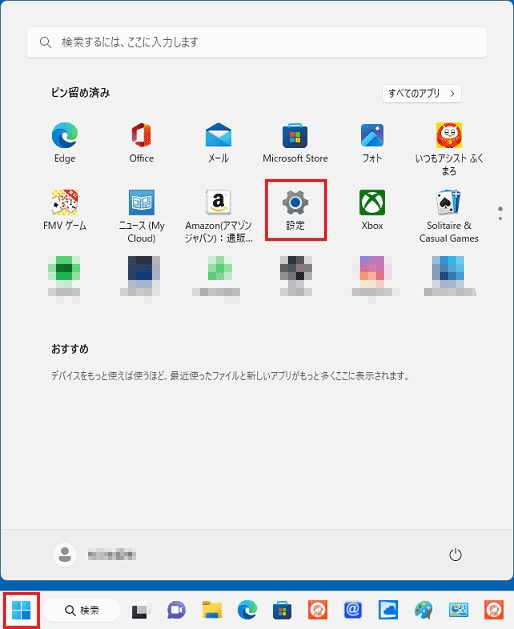The height and width of the screenshot is (629, 514).
Task: Open the メール app
Action: pos(218,142)
